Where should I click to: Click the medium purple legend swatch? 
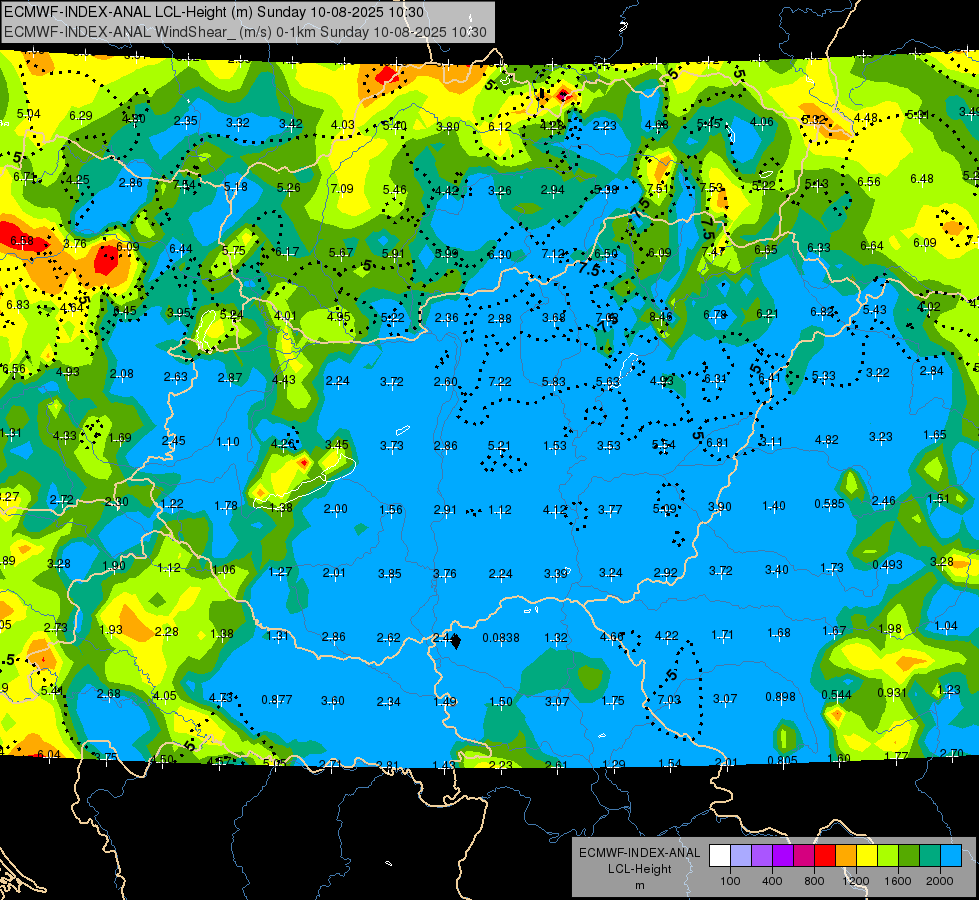pos(762,856)
